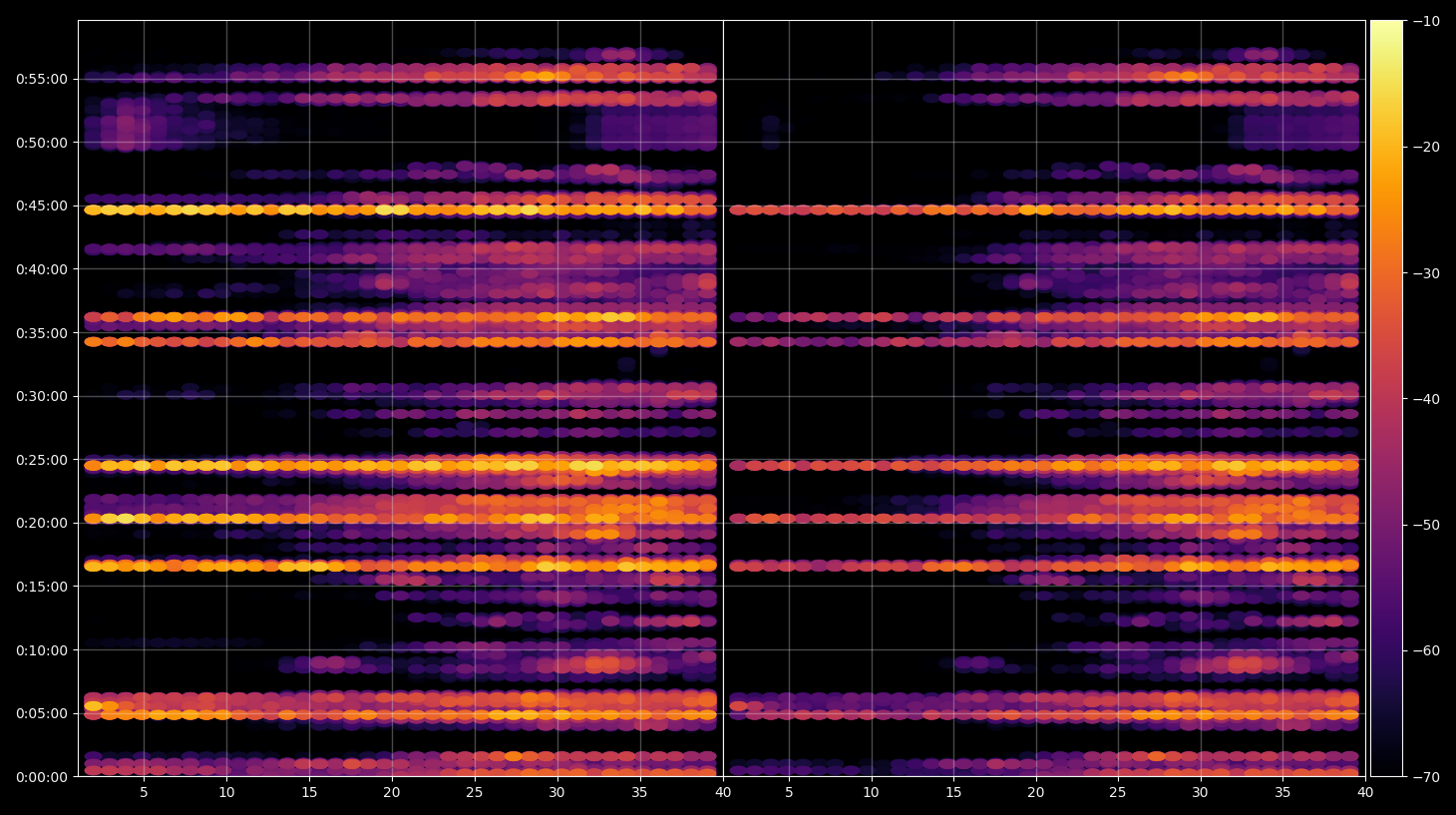Viewport: 1456px width, 815px height.
Task: Click the −10 colorbar tick label
Action: pos(1426,21)
